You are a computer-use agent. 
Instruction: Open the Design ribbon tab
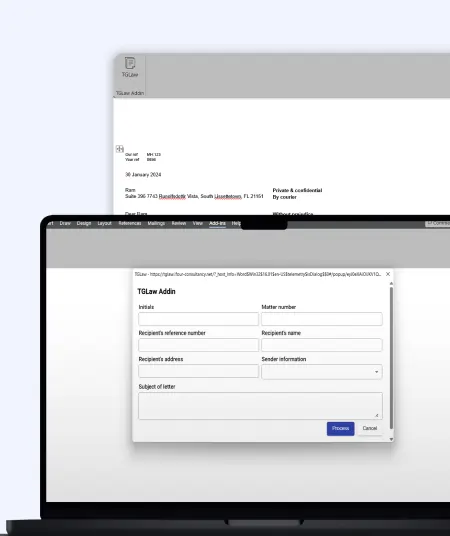click(x=84, y=223)
